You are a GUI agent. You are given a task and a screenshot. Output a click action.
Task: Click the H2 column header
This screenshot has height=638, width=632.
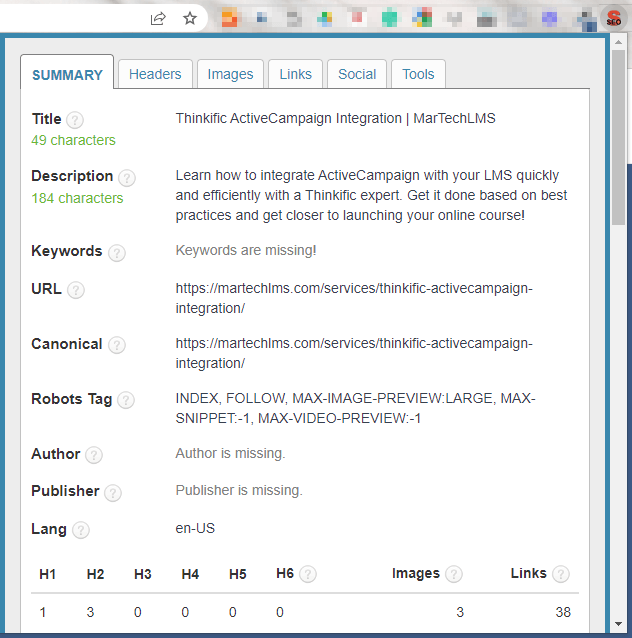(x=95, y=574)
